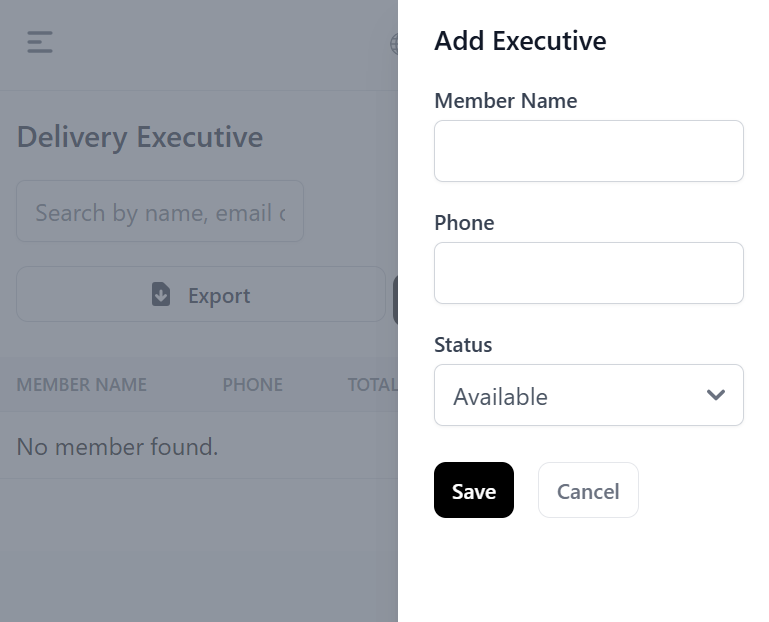Click the Add Executive panel heading
Viewport: 769px width, 622px height.
pyautogui.click(x=520, y=41)
